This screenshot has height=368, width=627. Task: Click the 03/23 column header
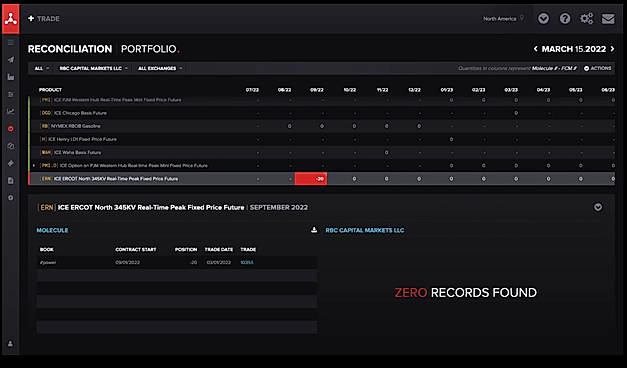point(511,90)
